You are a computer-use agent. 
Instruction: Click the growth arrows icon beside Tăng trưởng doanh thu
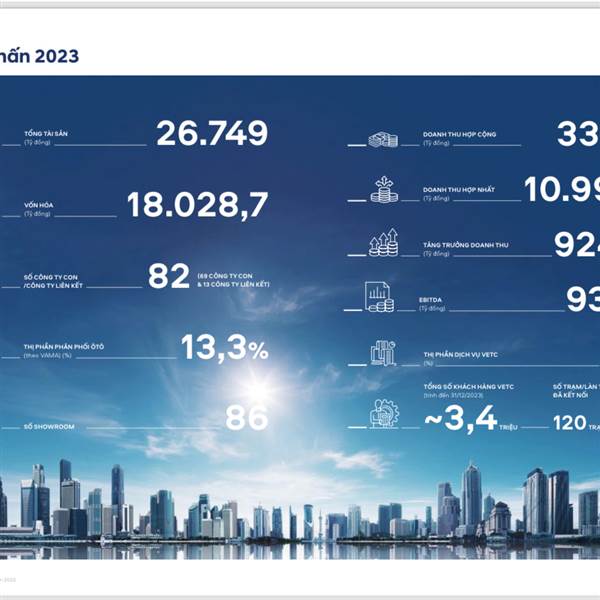click(383, 242)
